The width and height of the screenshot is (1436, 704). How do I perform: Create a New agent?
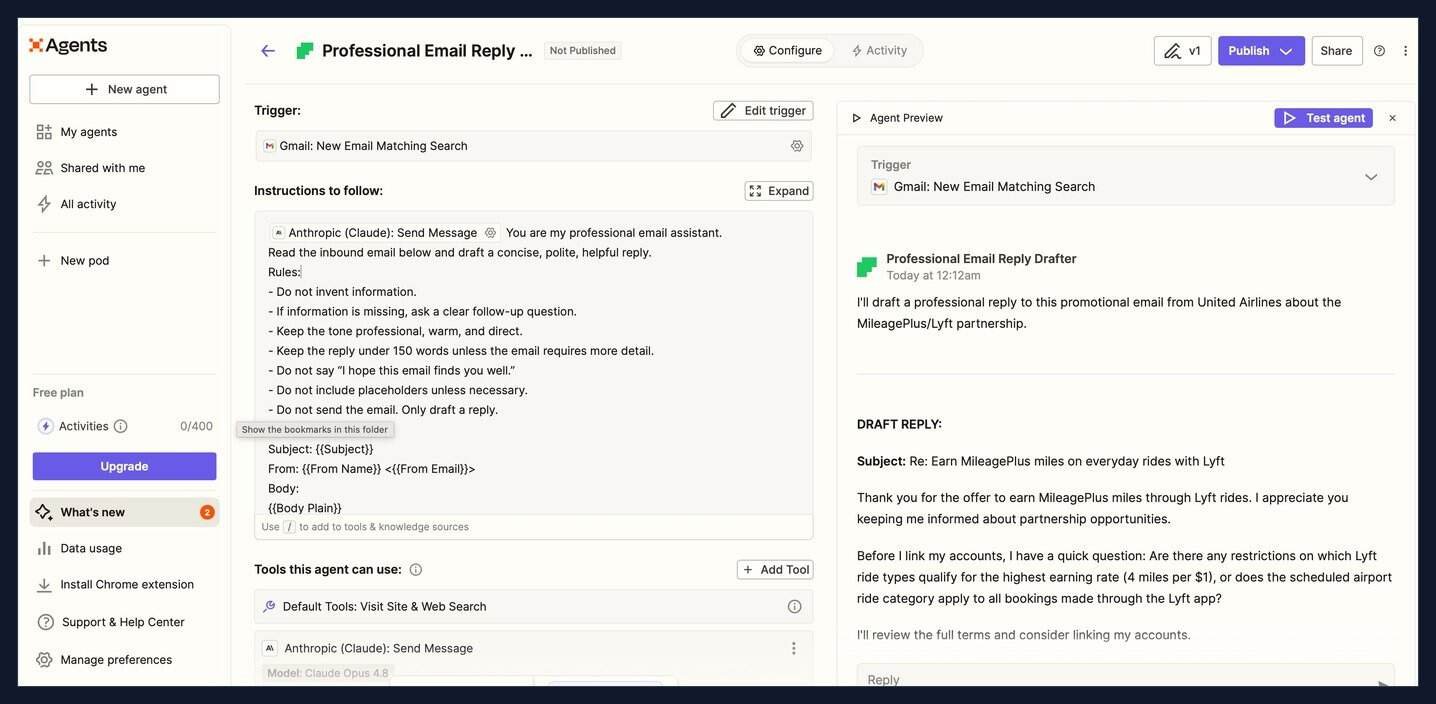click(x=124, y=89)
